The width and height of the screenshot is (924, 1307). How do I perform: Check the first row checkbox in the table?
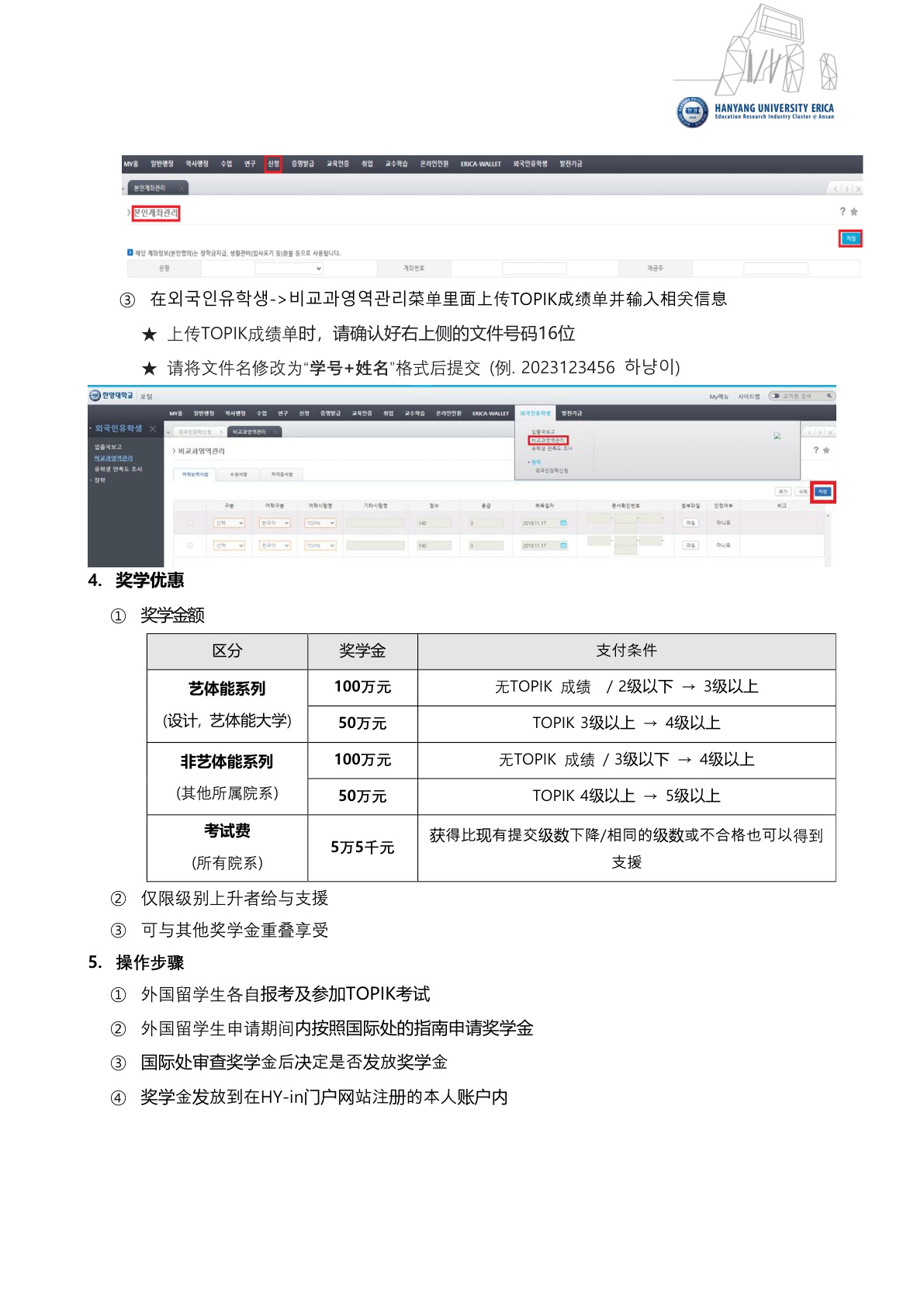(x=190, y=523)
